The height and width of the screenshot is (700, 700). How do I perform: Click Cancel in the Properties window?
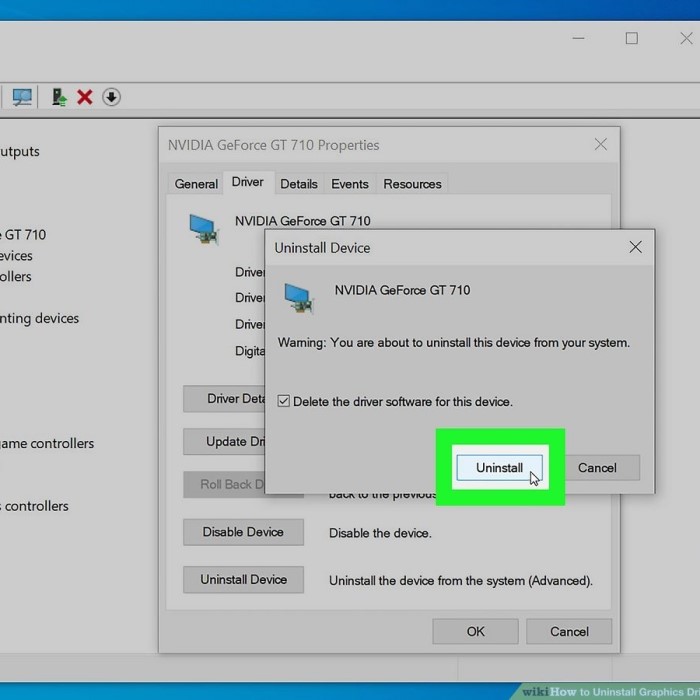[569, 631]
